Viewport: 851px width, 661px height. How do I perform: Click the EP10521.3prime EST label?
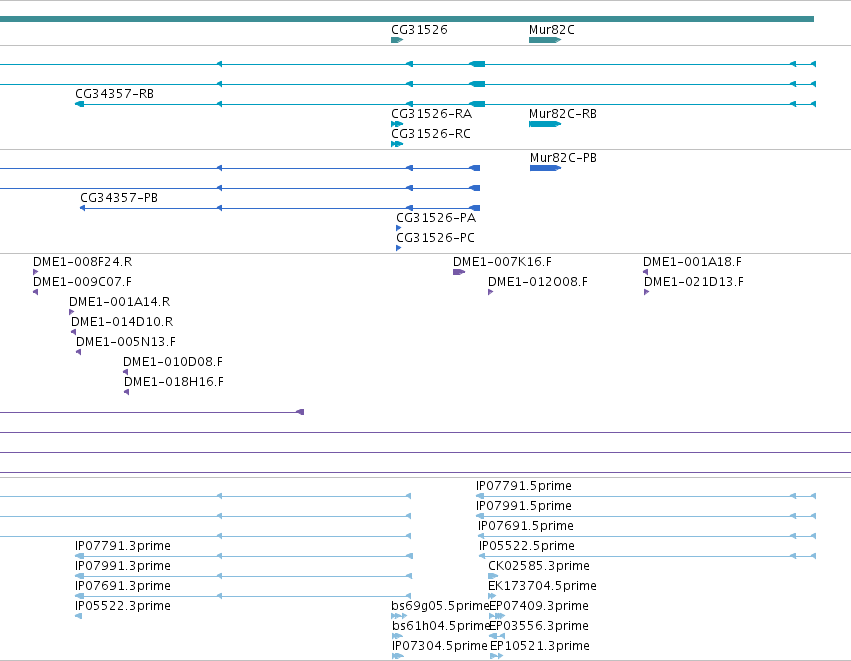point(540,646)
